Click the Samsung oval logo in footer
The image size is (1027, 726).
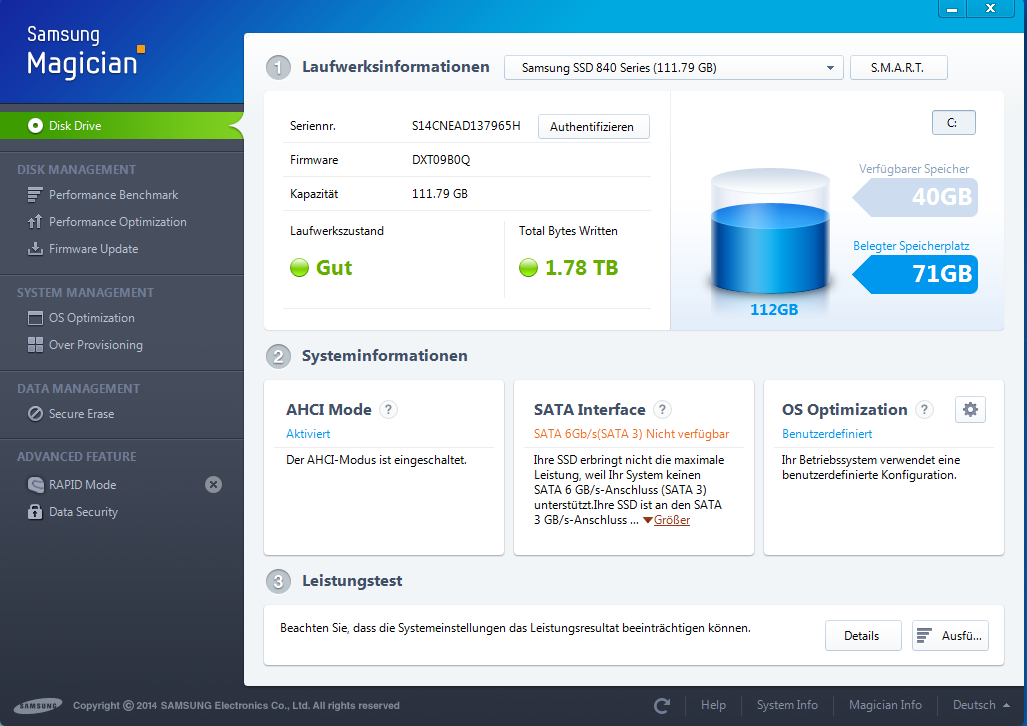(38, 706)
